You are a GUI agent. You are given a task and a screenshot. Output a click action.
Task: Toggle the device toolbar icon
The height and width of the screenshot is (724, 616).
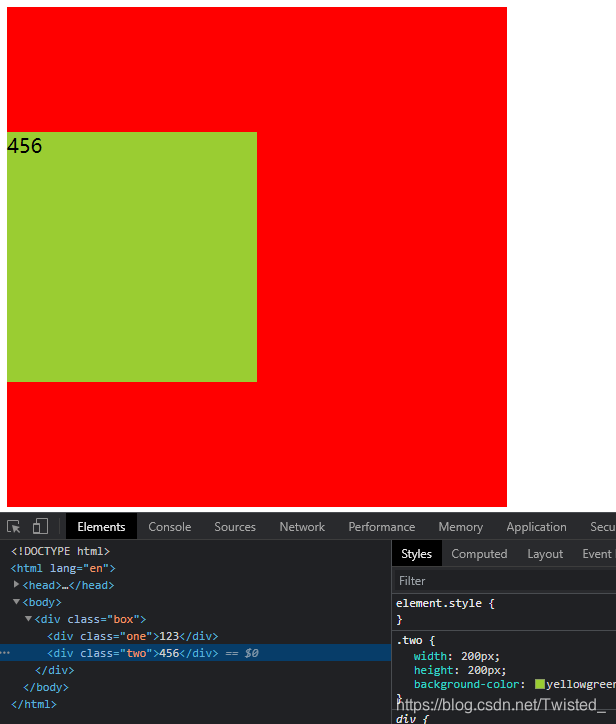tap(40, 526)
